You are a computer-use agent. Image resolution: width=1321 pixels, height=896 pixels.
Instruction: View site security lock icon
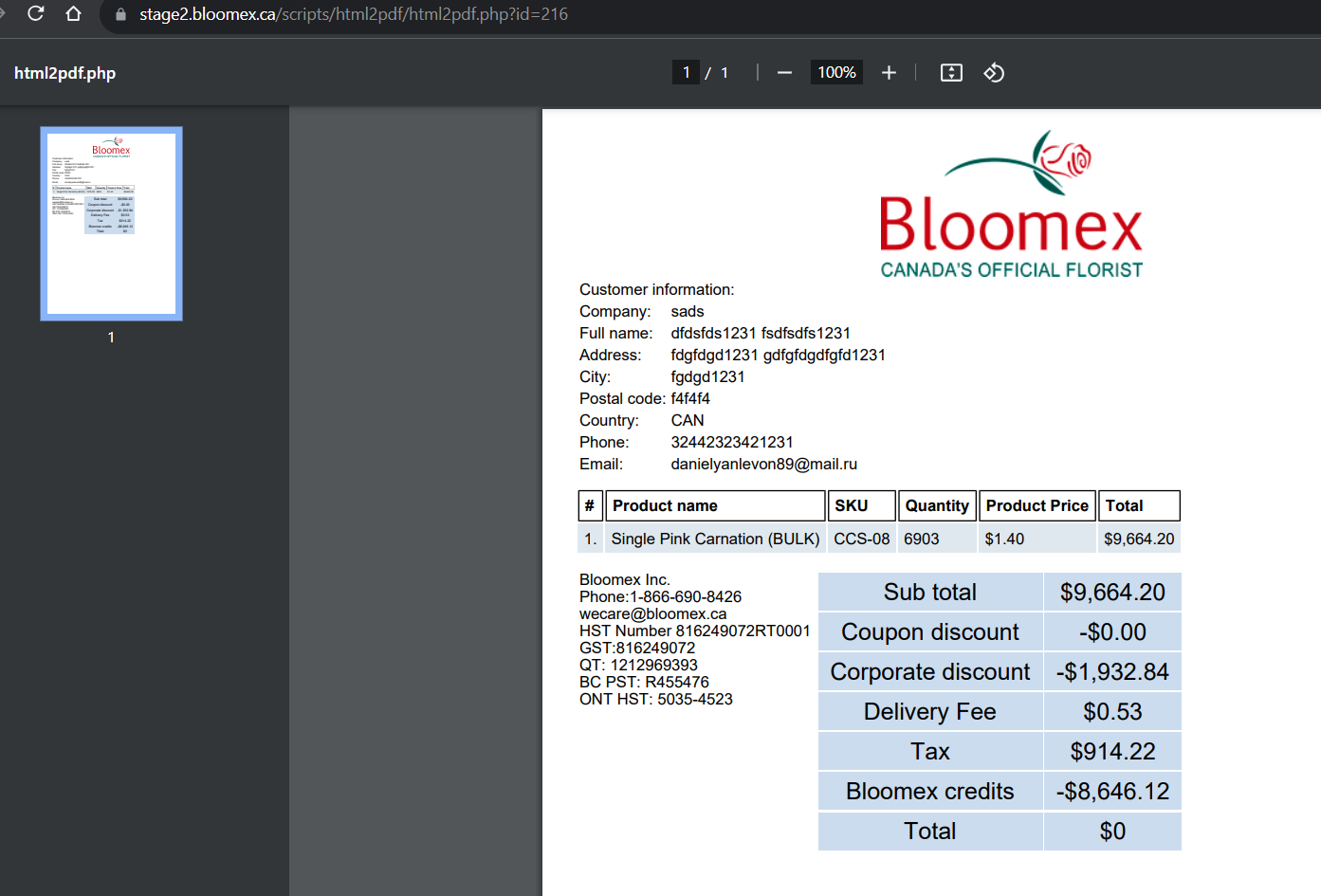120,14
